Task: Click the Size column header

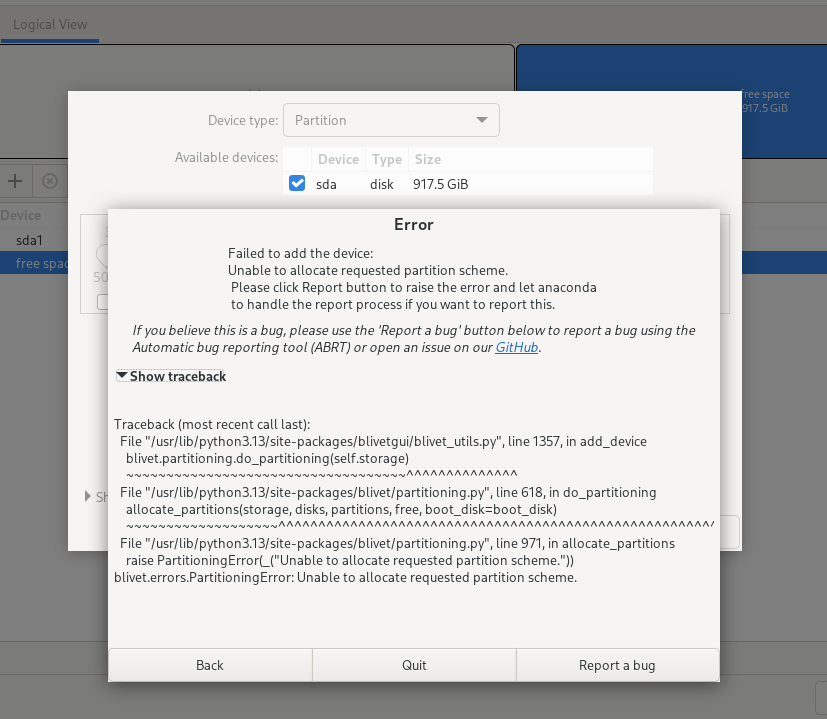Action: (x=427, y=158)
